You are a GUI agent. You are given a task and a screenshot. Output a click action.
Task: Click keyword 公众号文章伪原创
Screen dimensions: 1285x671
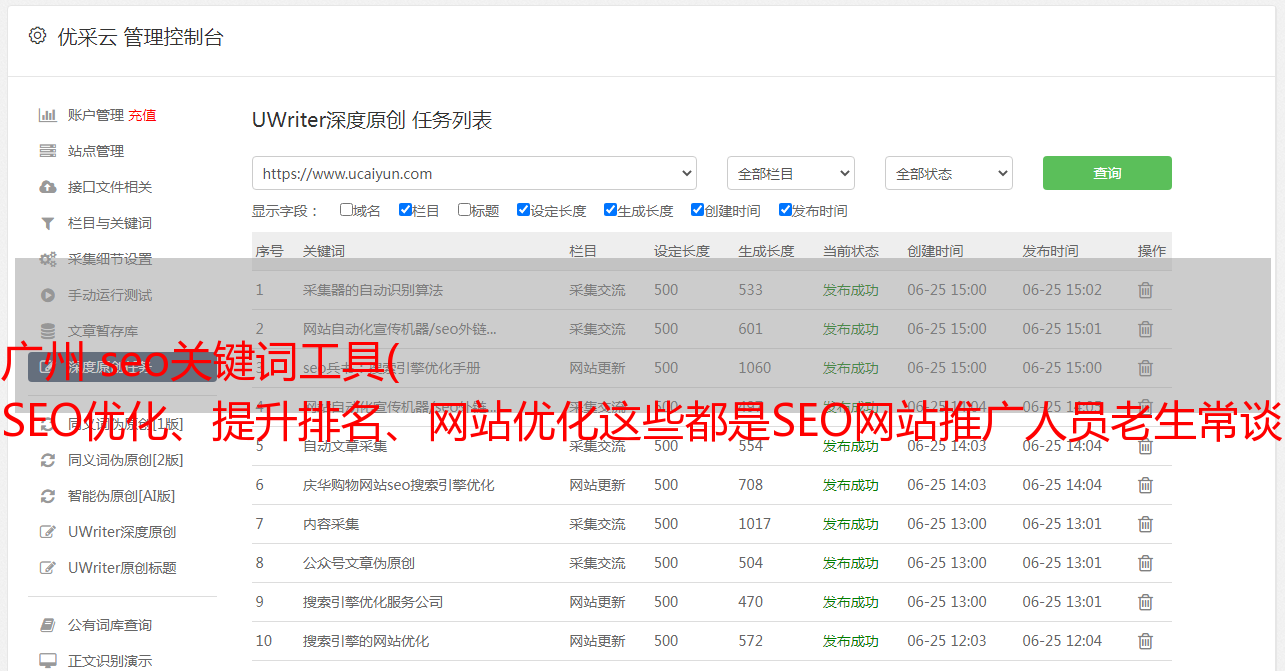(359, 563)
